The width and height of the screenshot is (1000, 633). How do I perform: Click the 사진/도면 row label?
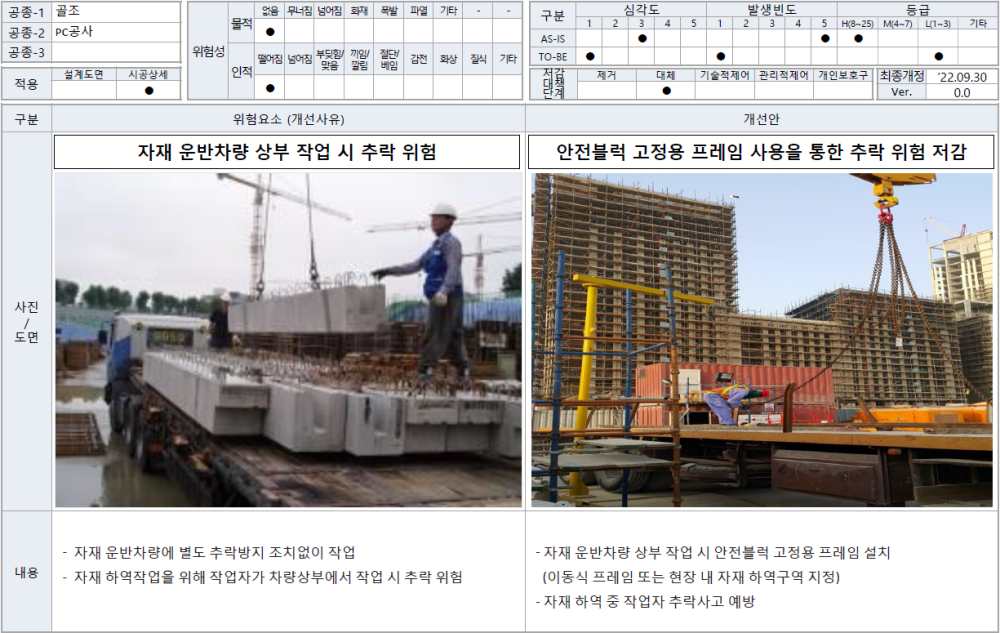pos(27,321)
